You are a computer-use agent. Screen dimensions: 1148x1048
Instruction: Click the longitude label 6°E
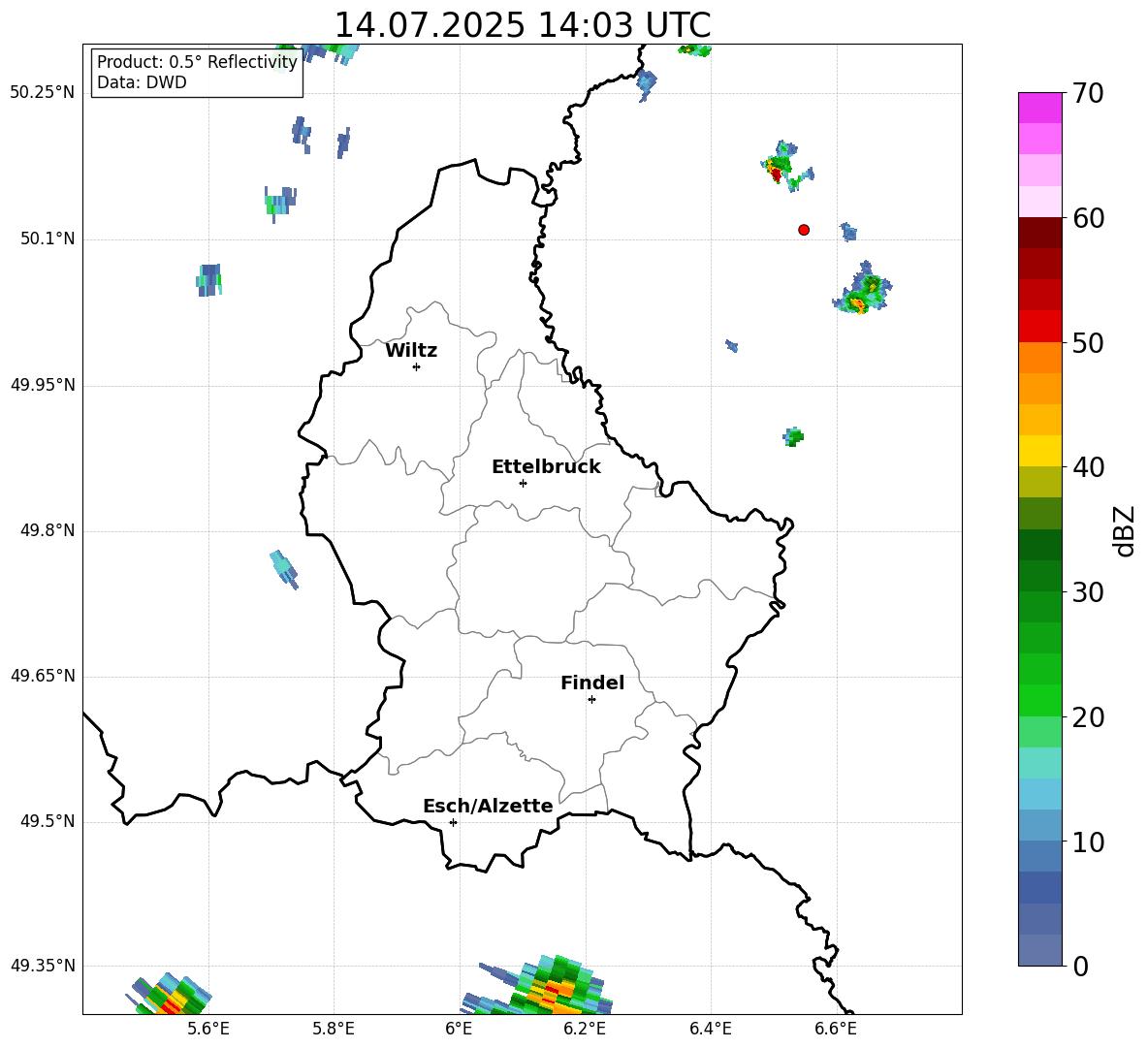click(x=459, y=1029)
